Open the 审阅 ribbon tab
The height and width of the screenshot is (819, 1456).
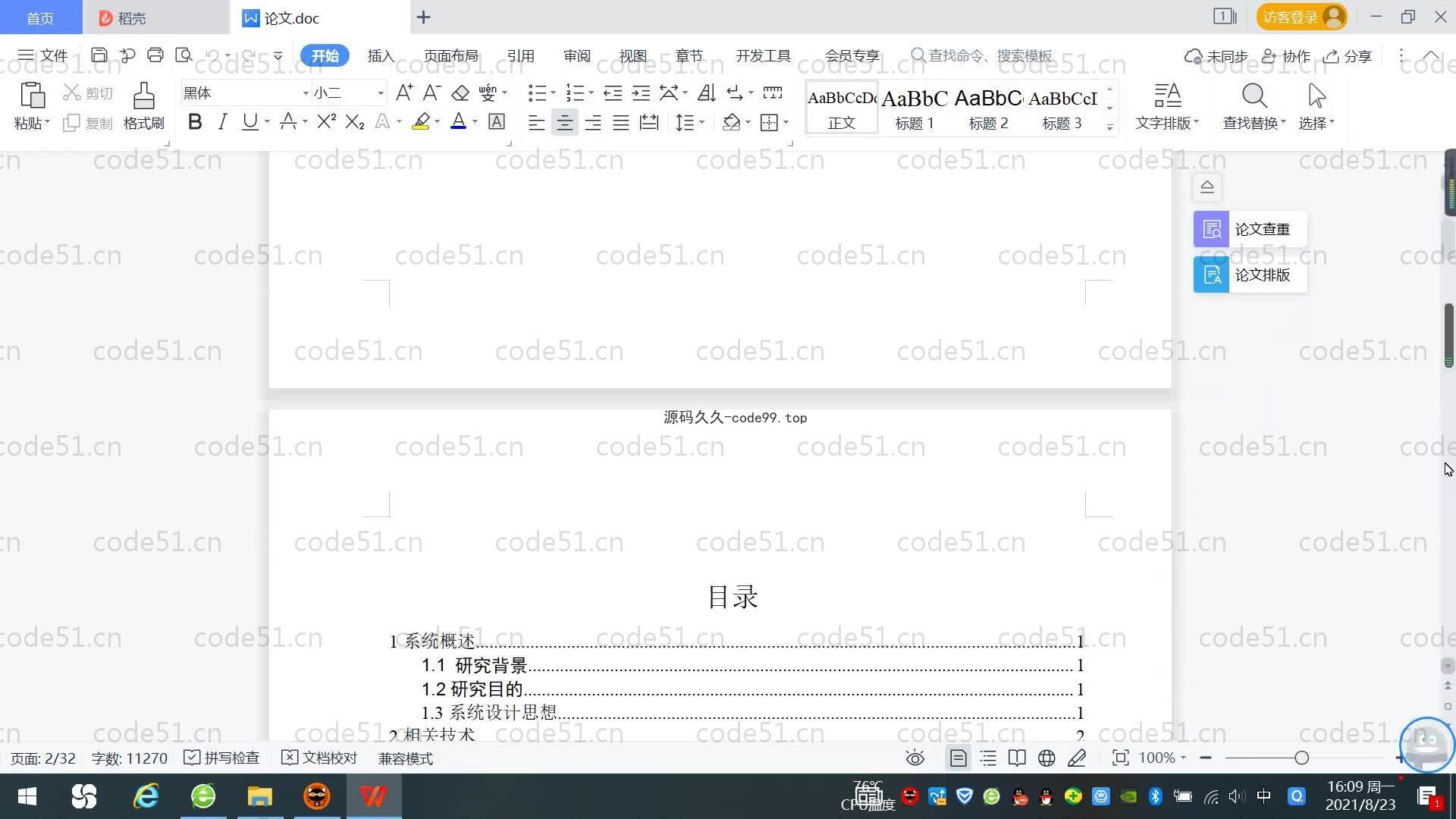point(576,56)
